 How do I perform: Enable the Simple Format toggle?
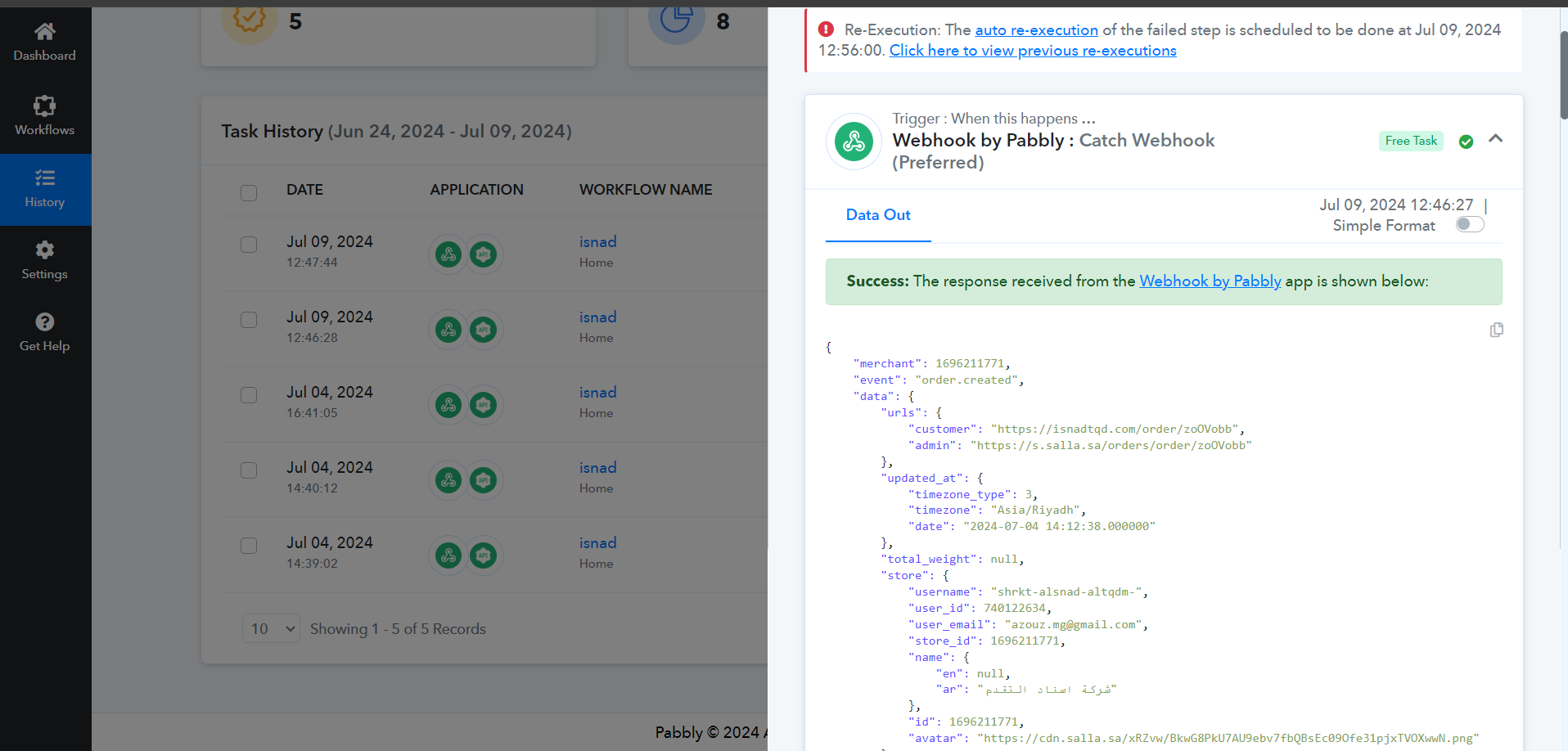tap(1470, 224)
